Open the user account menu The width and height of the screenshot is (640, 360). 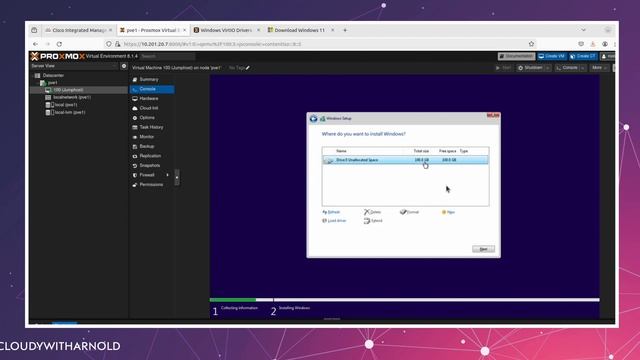(x=607, y=56)
